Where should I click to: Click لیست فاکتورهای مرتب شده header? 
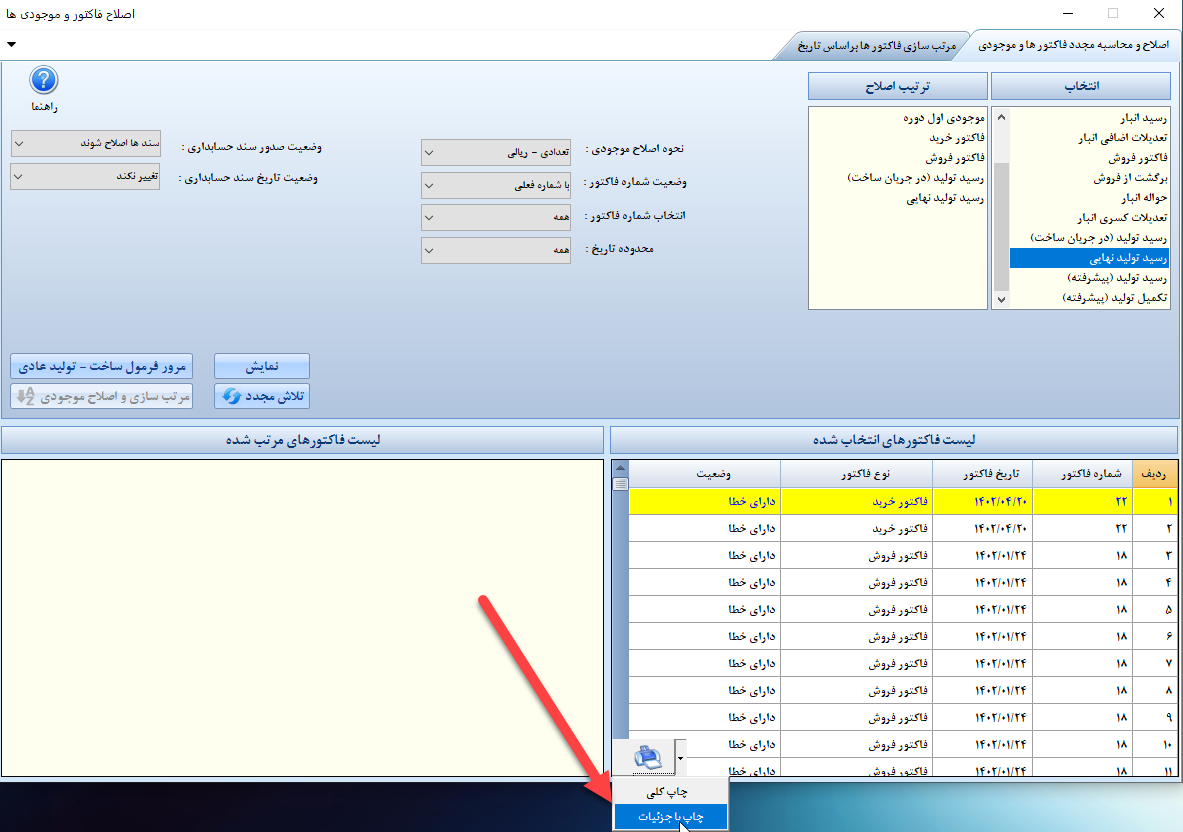(303, 440)
